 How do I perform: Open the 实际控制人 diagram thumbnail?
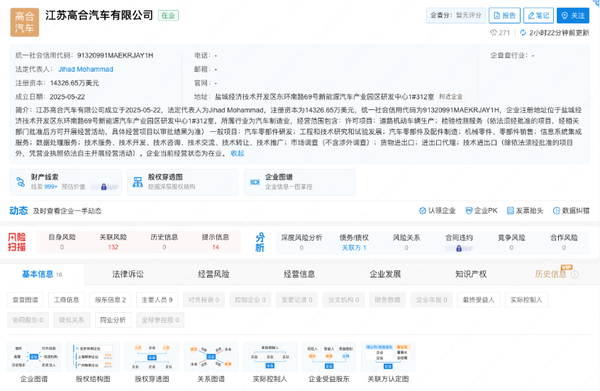pos(270,357)
